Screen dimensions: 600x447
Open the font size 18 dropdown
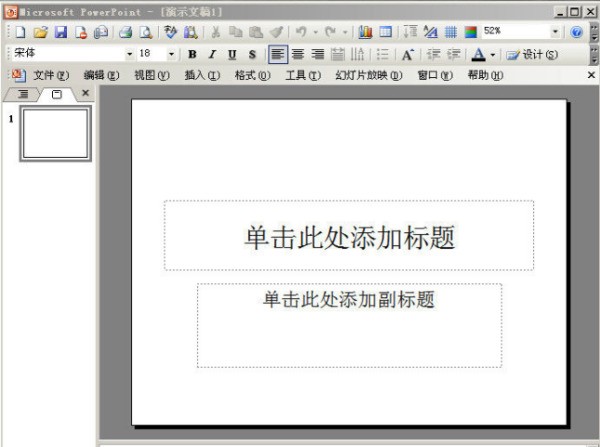[x=171, y=54]
